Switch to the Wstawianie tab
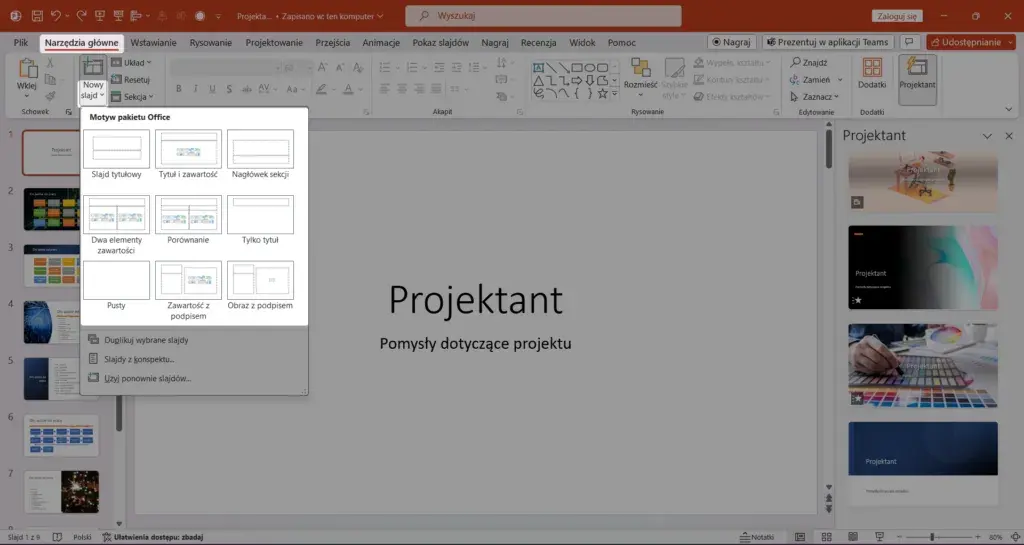The image size is (1024, 545). tap(153, 42)
